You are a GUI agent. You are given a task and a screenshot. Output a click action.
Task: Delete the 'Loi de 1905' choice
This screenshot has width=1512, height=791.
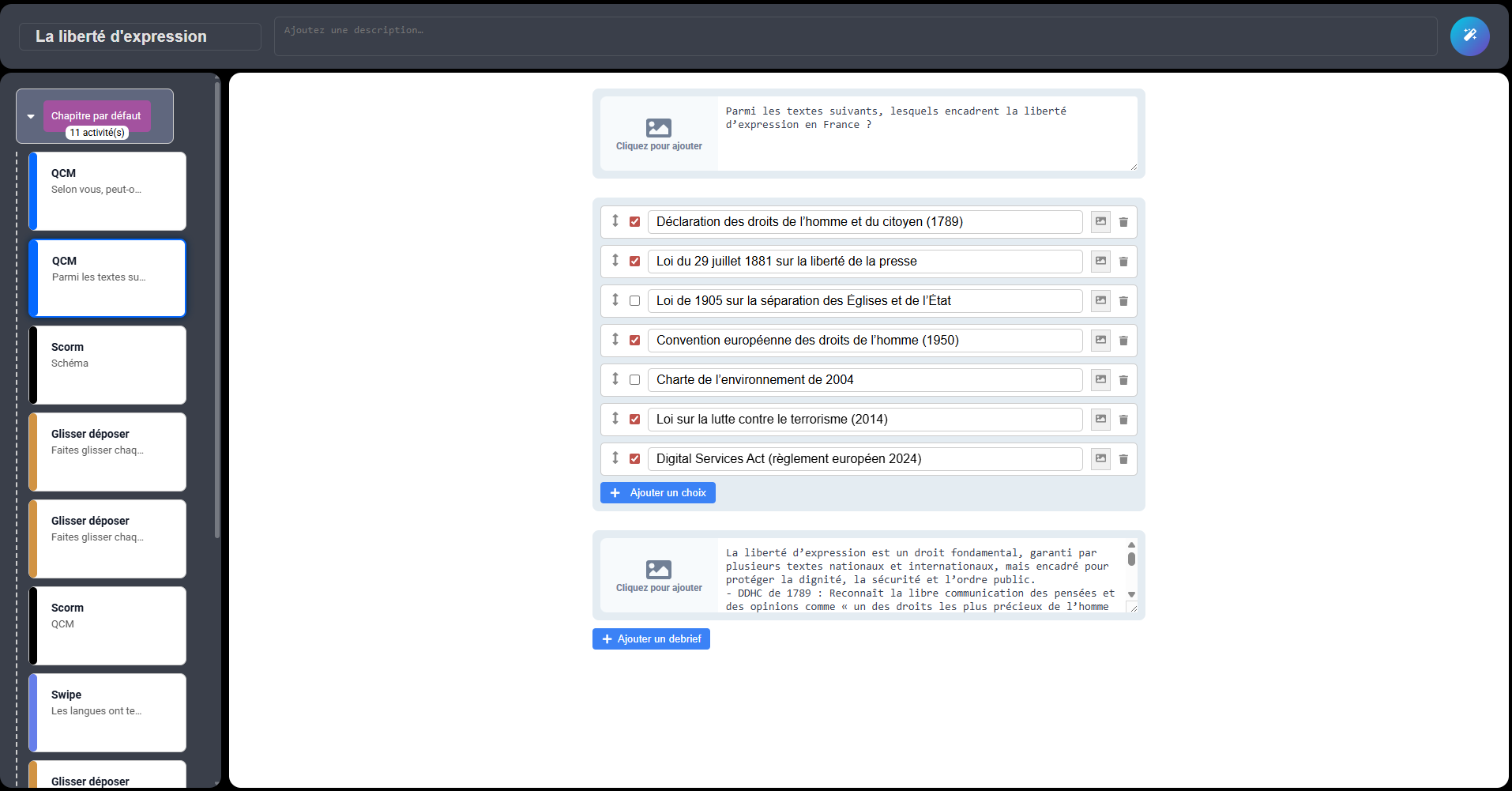pyautogui.click(x=1123, y=301)
